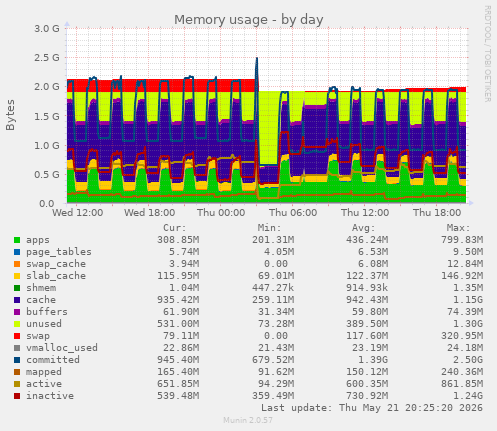The height and width of the screenshot is (431, 497).
Task: Select the 'apps' legend label
Action: pyautogui.click(x=38, y=240)
